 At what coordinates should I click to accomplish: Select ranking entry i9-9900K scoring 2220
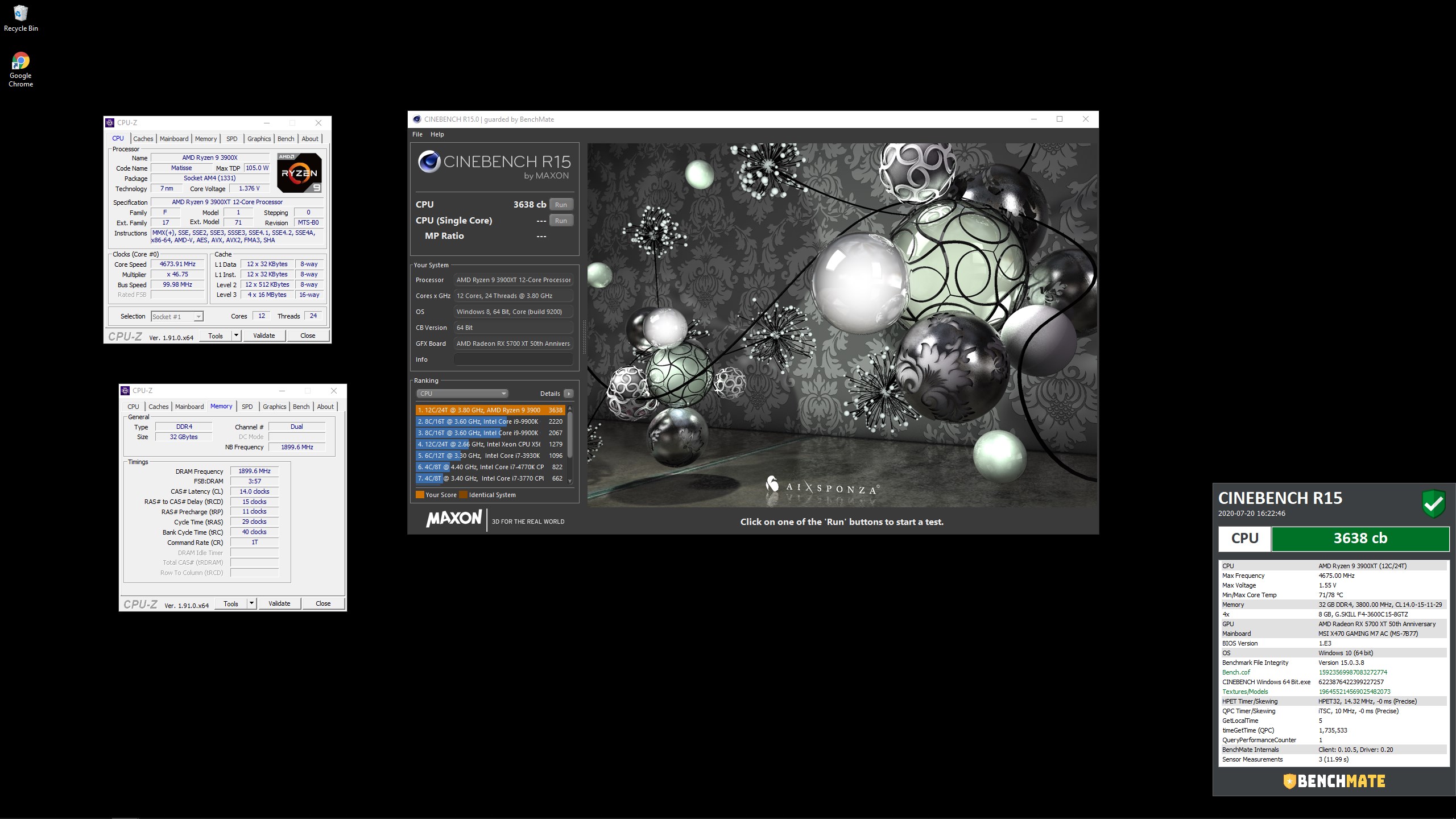[490, 421]
